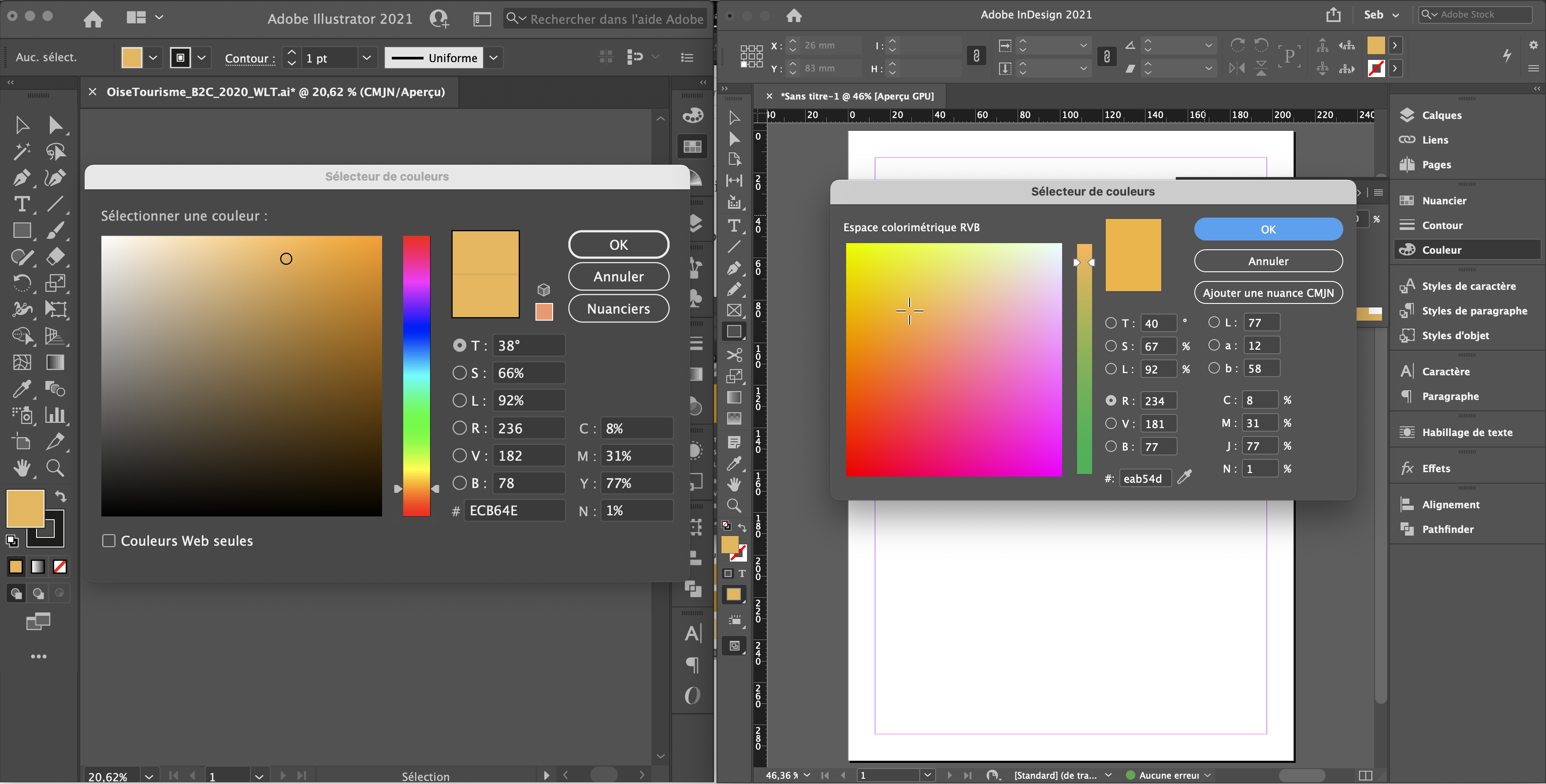Click the Illustrator Magic Wand tool

coord(22,151)
